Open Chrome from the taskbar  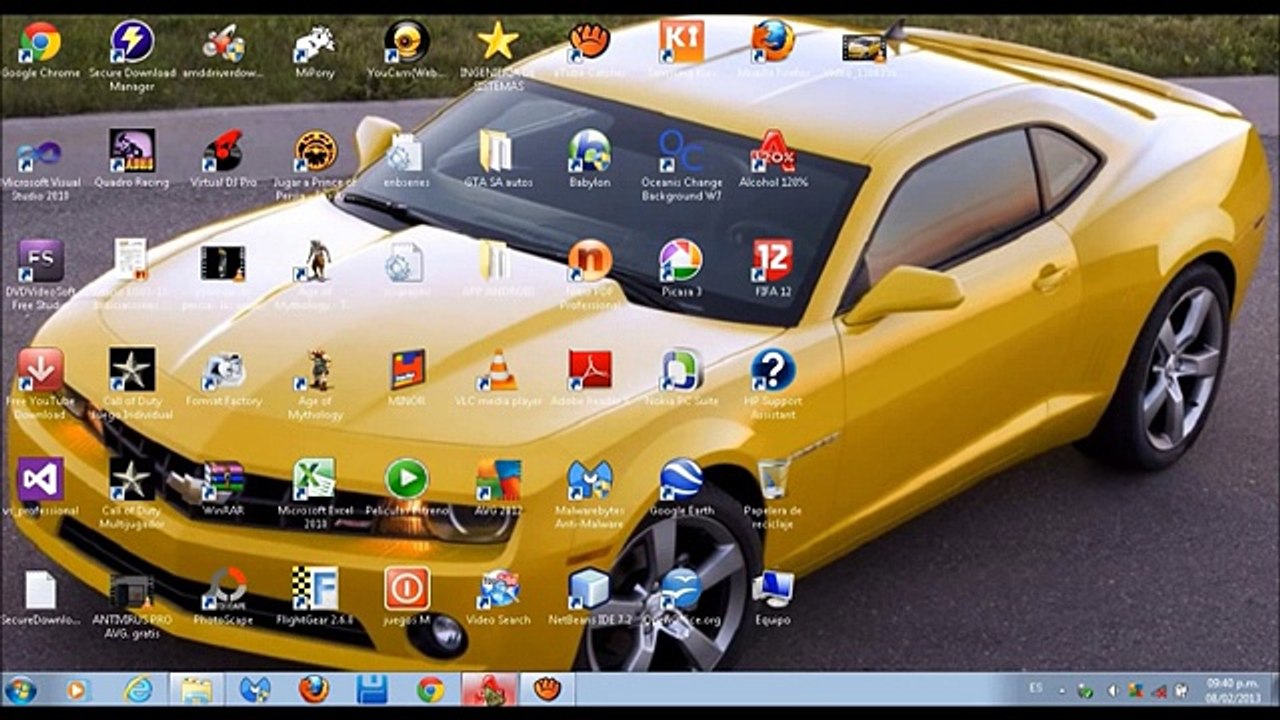pyautogui.click(x=431, y=689)
